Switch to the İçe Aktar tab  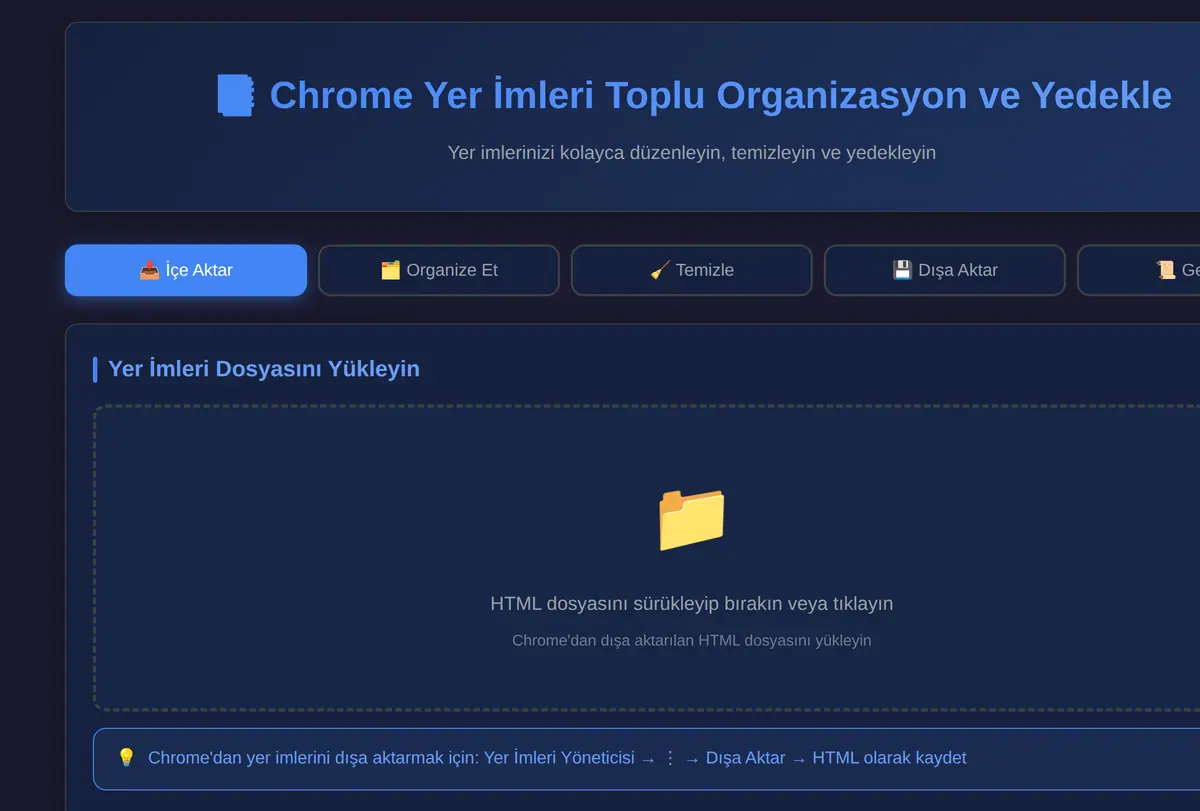click(x=186, y=270)
